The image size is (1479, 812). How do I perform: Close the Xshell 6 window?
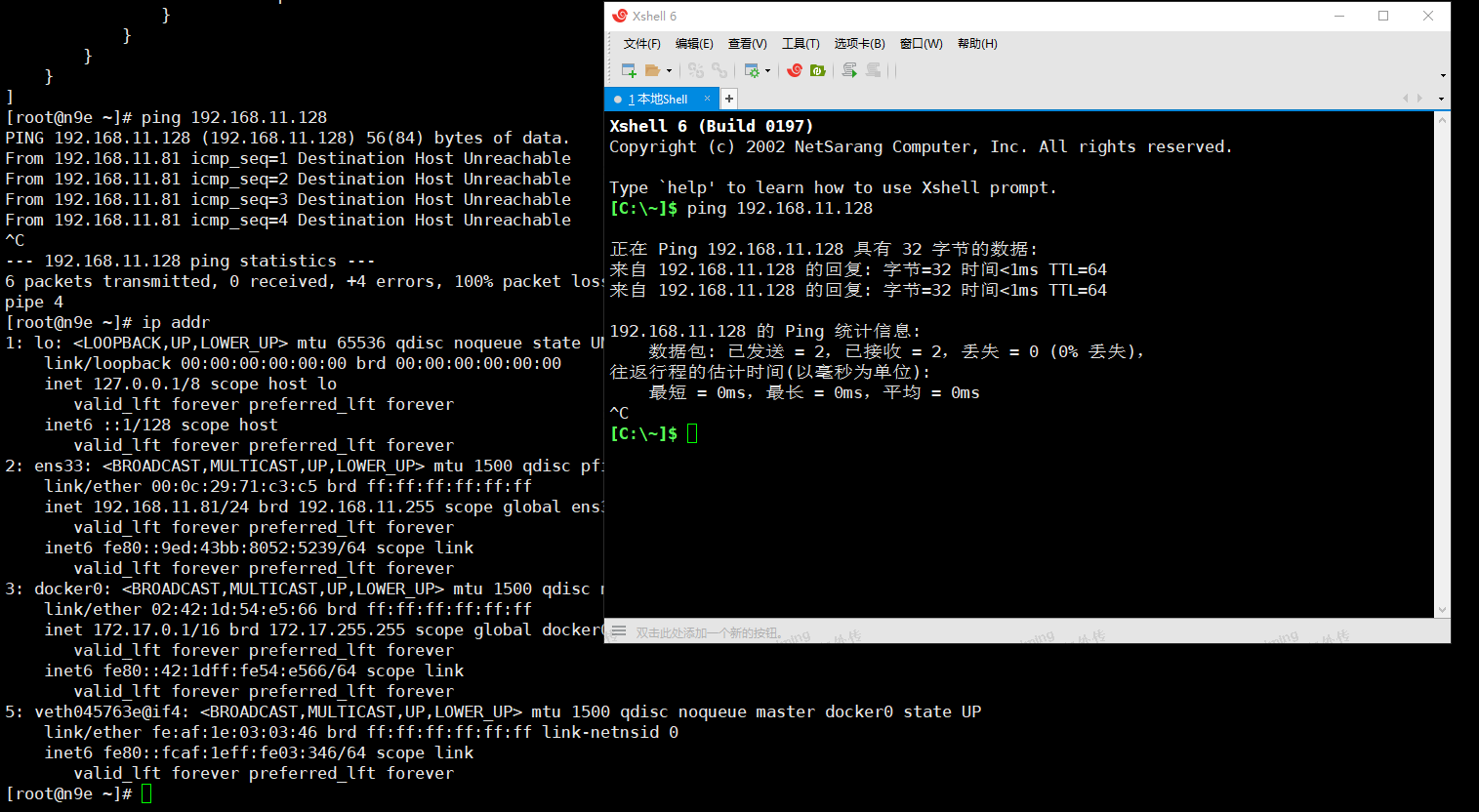click(x=1428, y=16)
